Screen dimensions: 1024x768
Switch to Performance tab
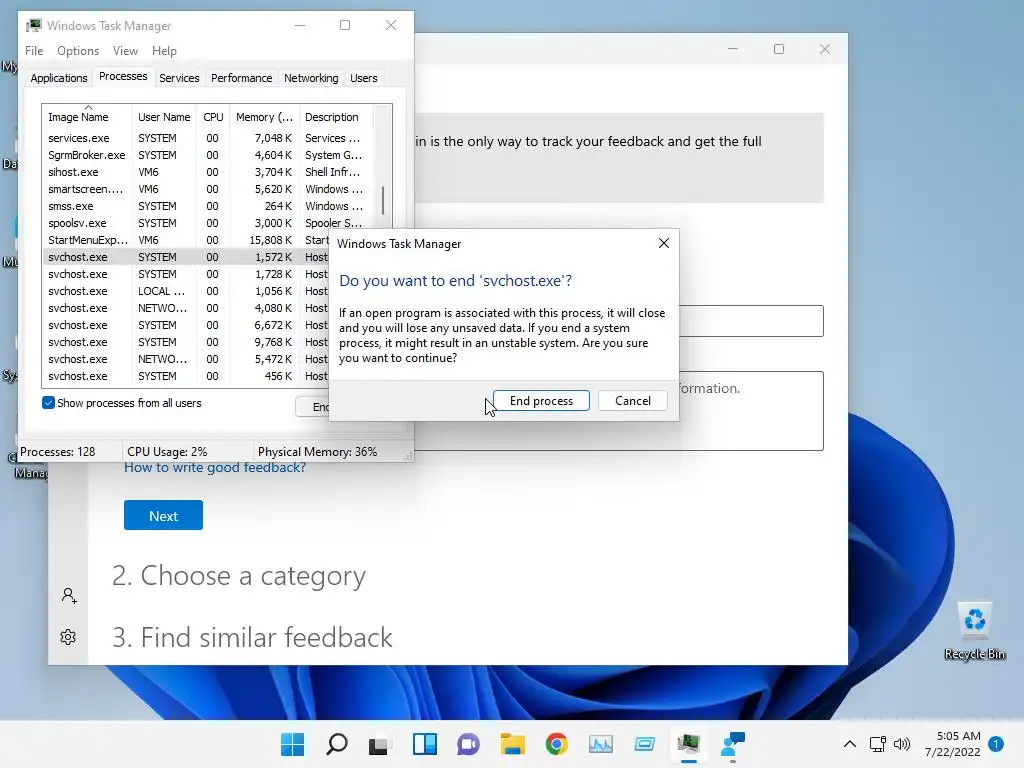click(242, 78)
